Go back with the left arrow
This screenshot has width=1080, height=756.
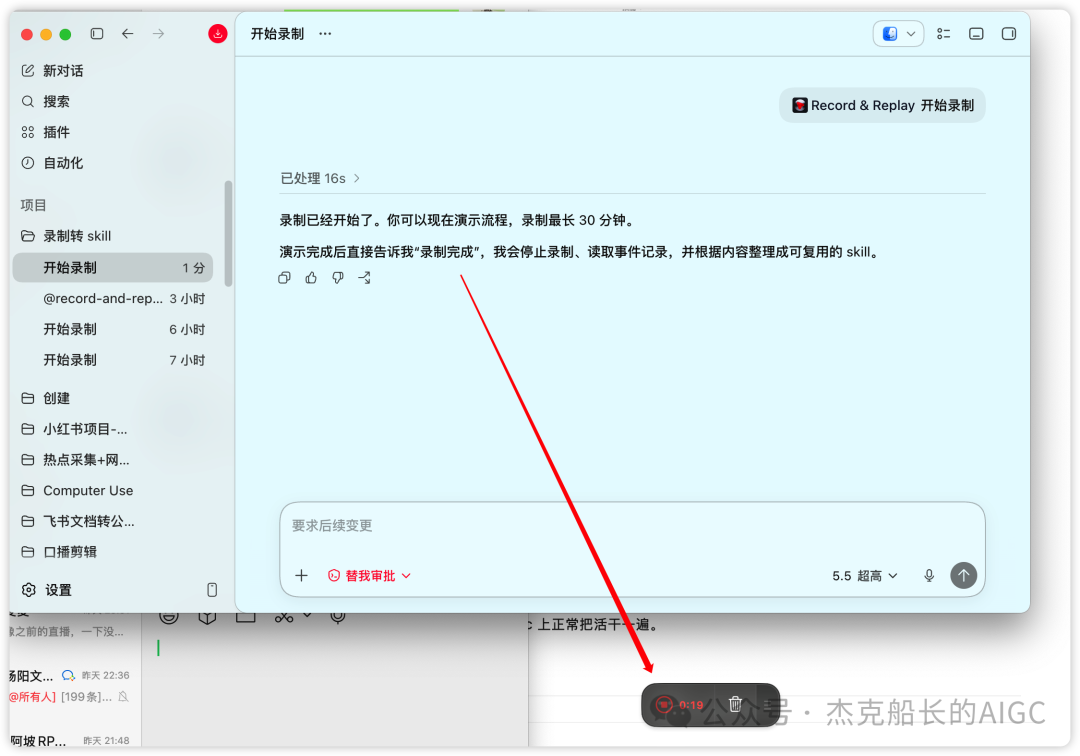[127, 34]
